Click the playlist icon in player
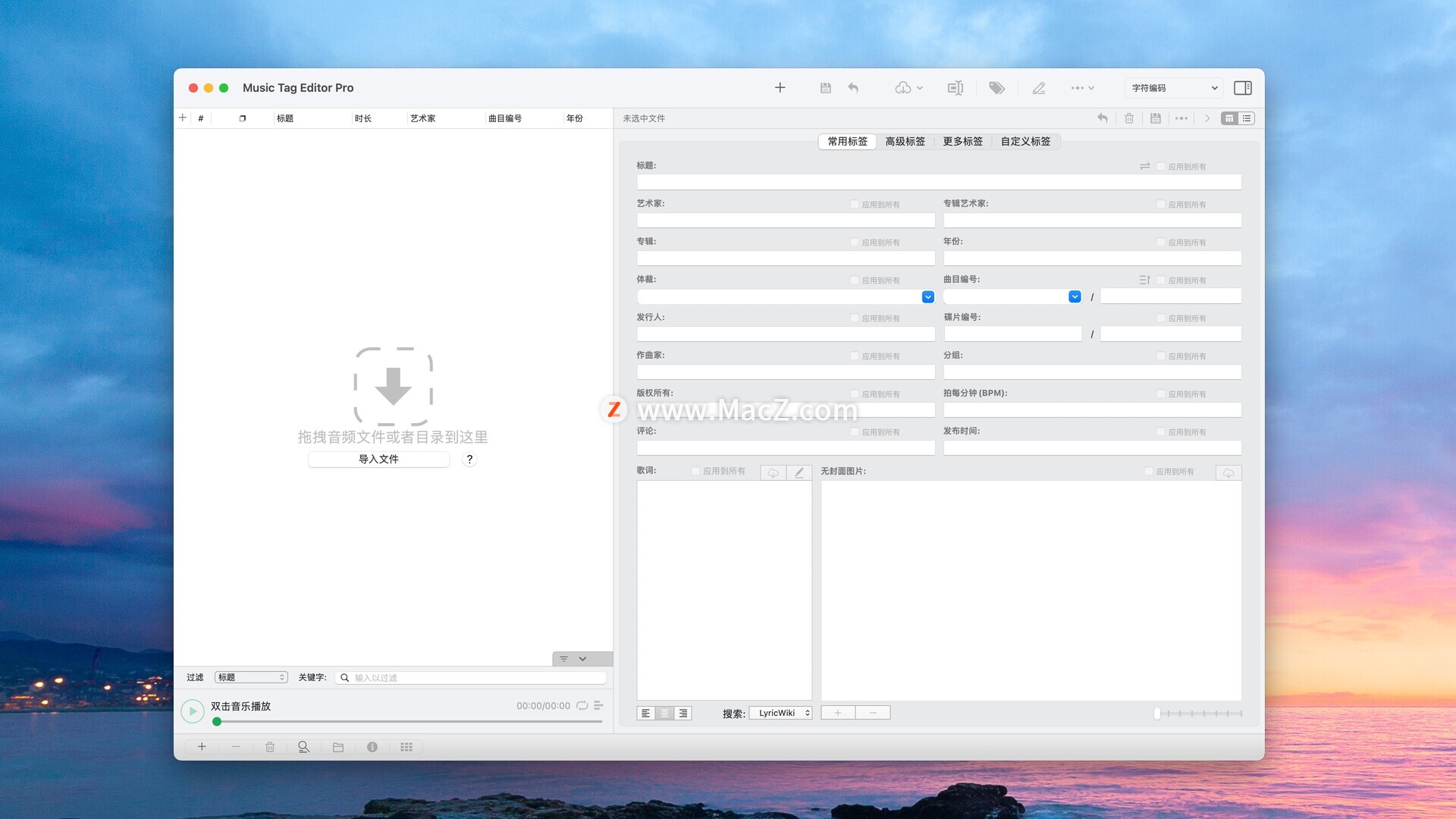The image size is (1456, 819). pos(598,705)
